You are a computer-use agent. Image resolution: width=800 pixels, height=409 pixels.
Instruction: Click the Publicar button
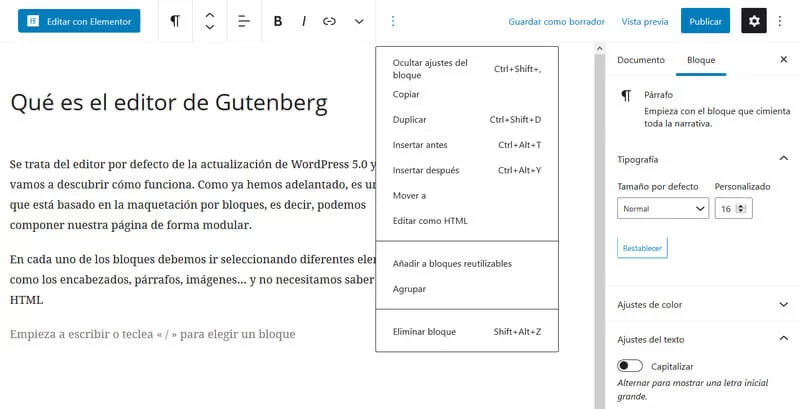pyautogui.click(x=705, y=21)
